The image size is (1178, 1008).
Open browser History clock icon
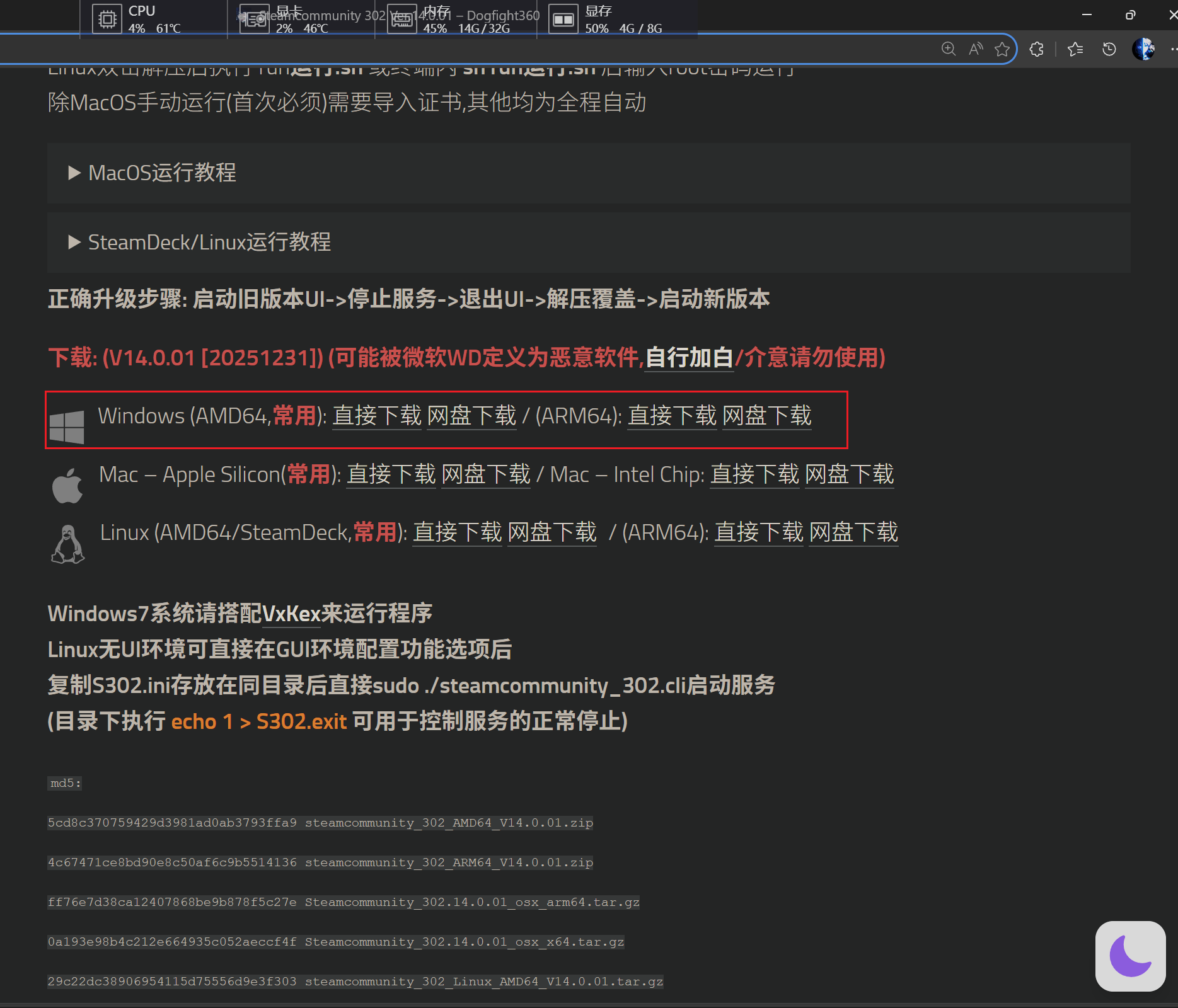pyautogui.click(x=1109, y=49)
